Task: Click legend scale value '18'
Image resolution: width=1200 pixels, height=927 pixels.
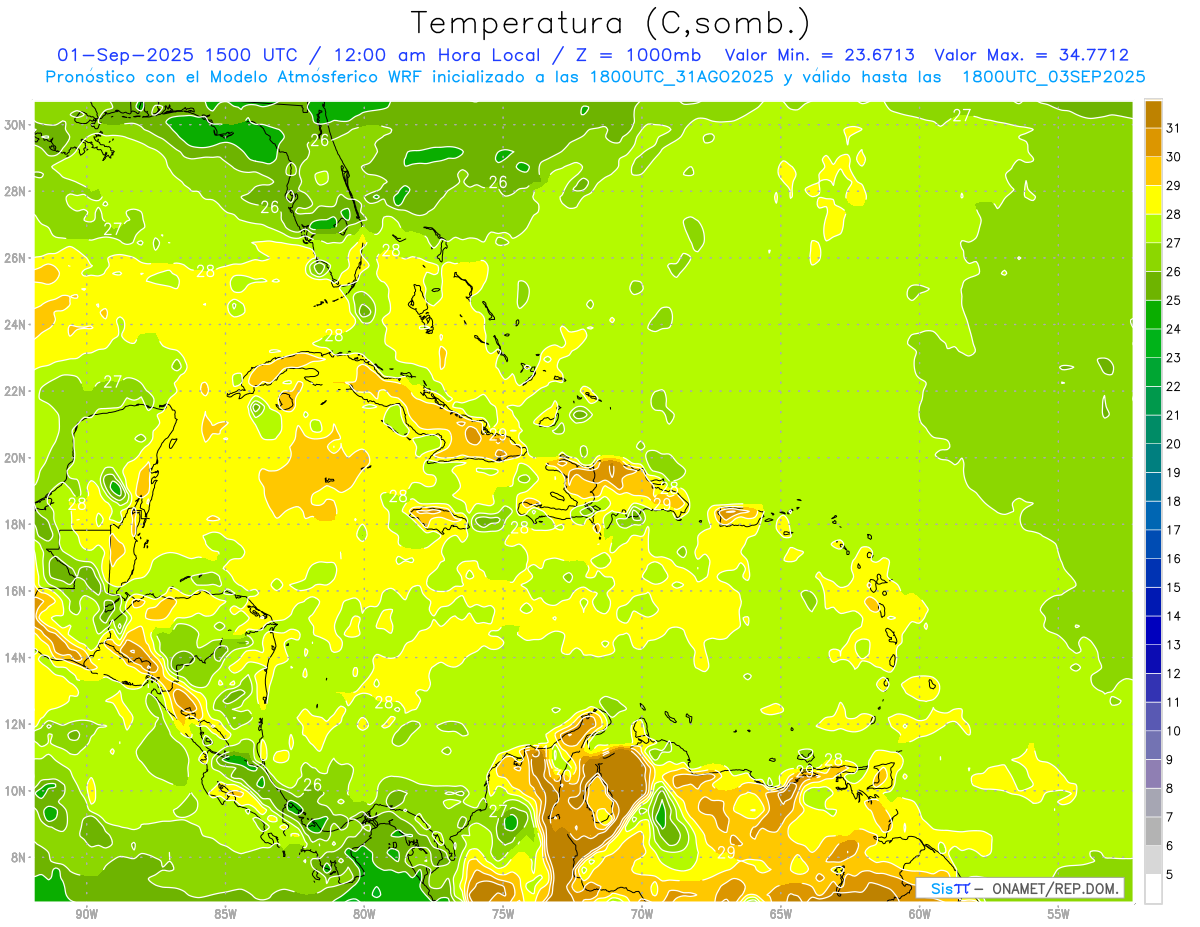Action: tap(1174, 501)
